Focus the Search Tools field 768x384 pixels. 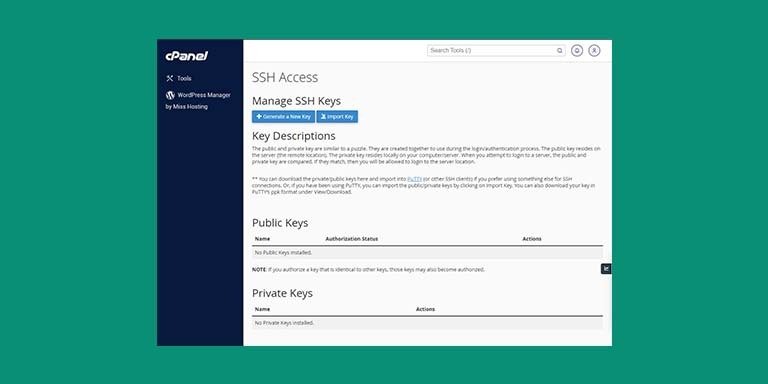coord(496,50)
